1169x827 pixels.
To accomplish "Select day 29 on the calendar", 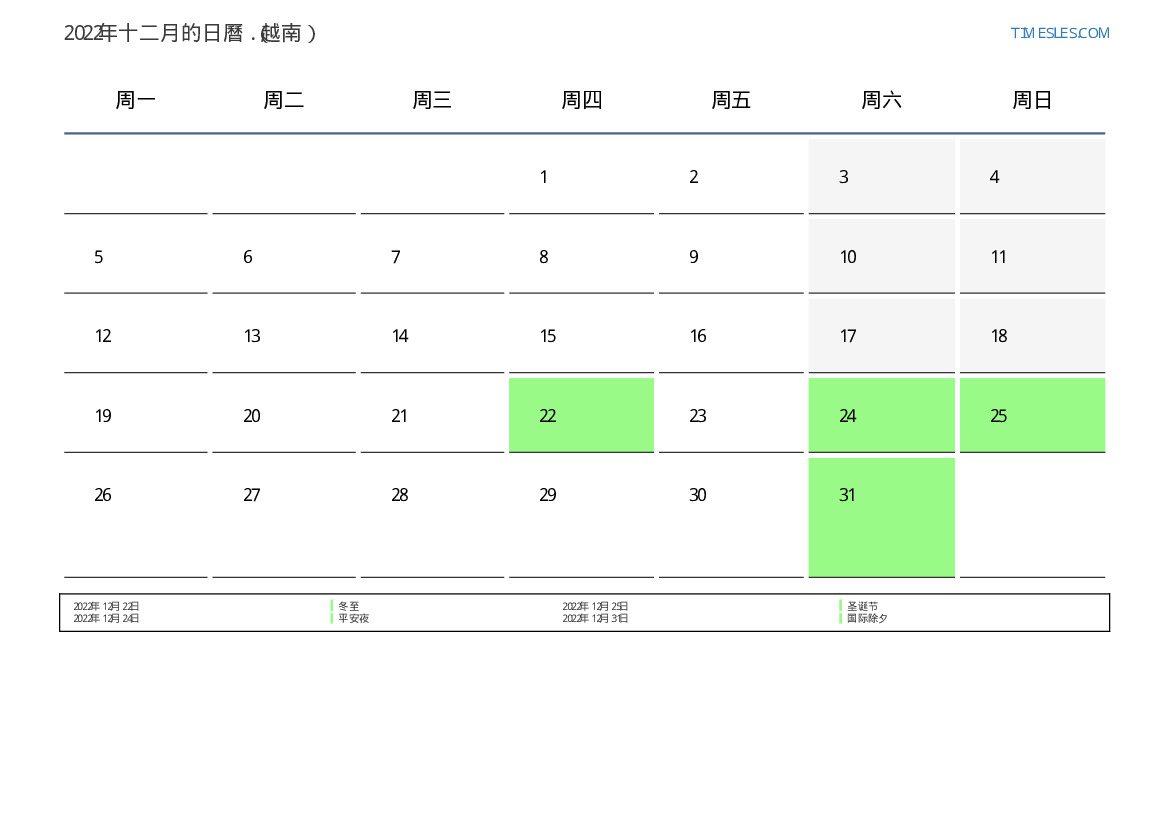I will tap(582, 518).
